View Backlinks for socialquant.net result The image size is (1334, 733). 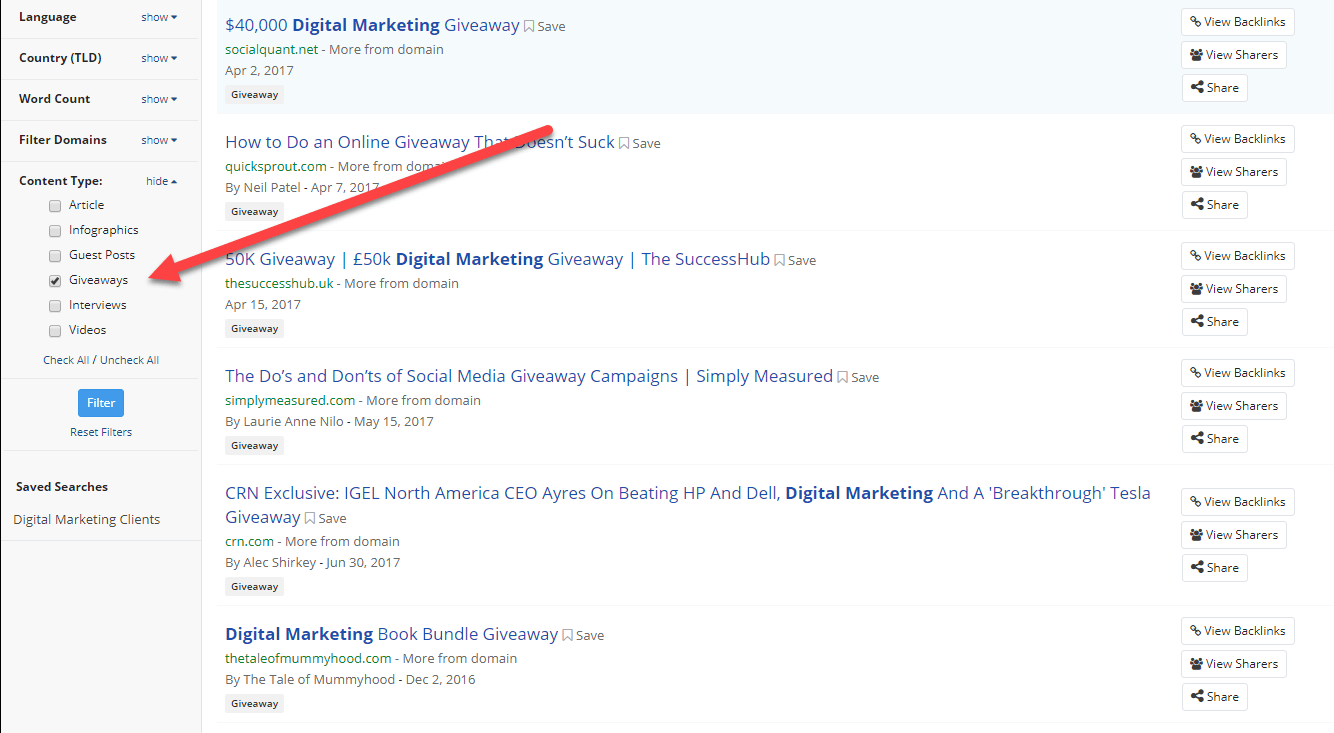coord(1238,22)
